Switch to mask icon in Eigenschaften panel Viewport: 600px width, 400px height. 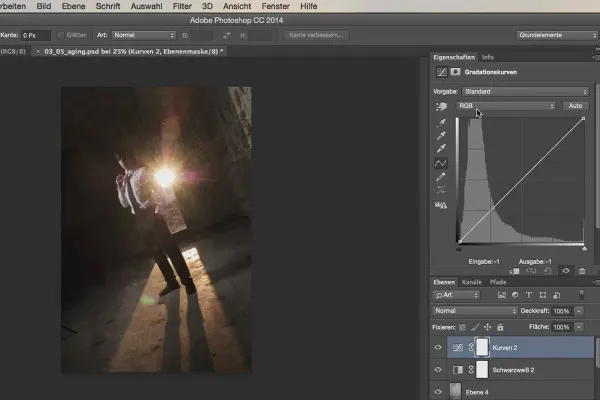[x=455, y=72]
